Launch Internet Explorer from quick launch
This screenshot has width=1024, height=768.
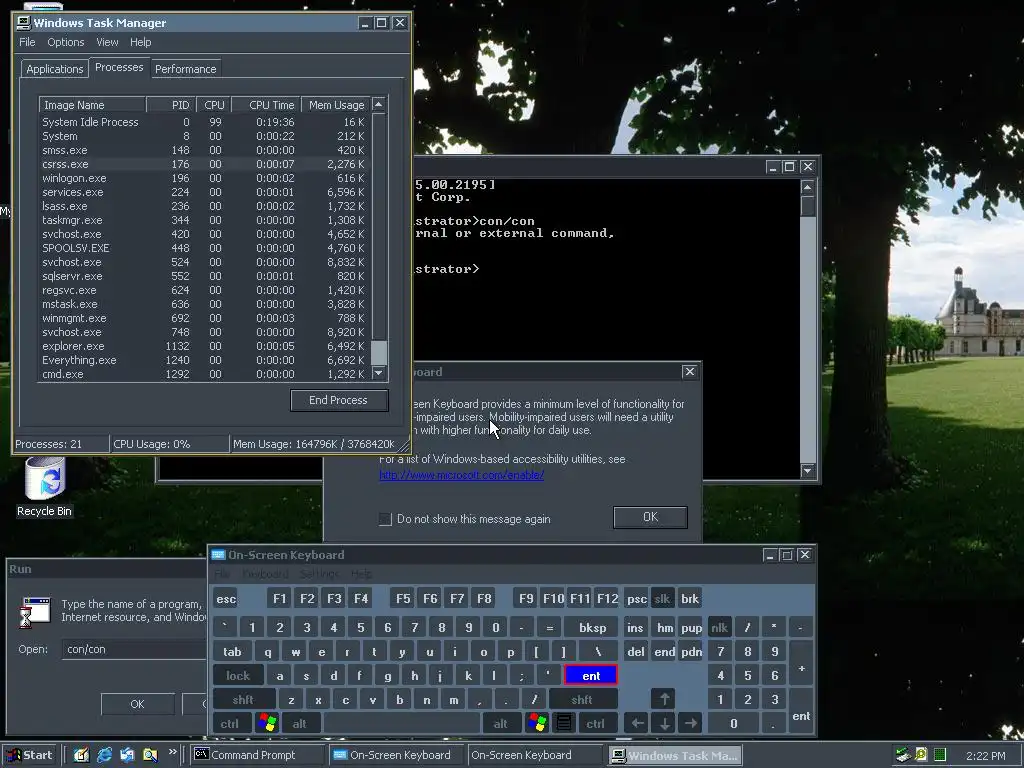104,755
